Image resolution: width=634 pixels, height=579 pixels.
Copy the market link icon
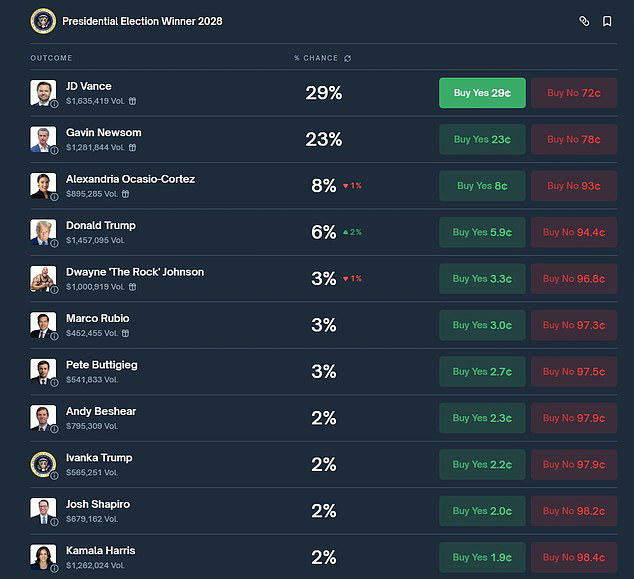[x=584, y=21]
